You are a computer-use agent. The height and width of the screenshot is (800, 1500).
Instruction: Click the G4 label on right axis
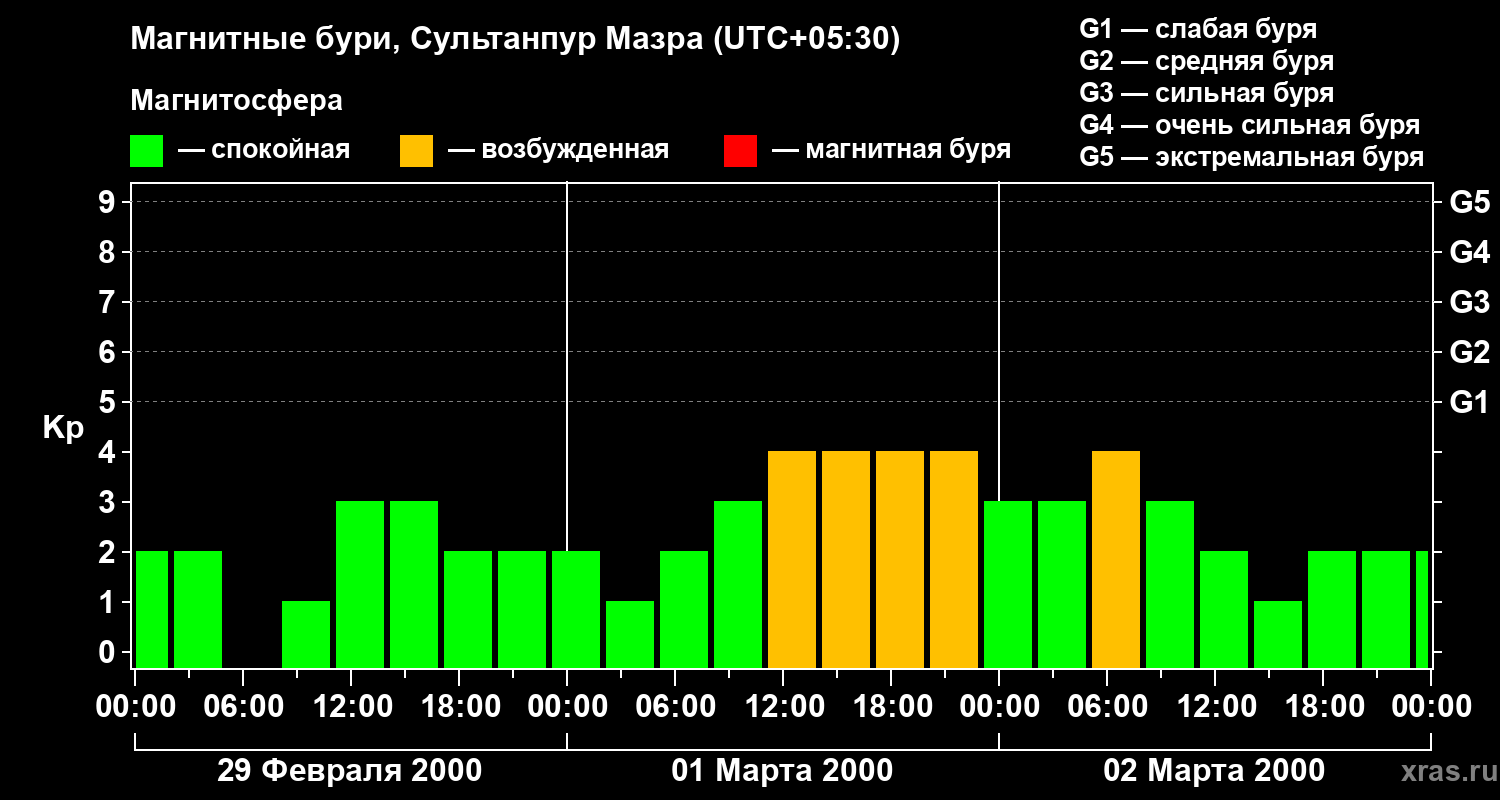click(x=1469, y=253)
